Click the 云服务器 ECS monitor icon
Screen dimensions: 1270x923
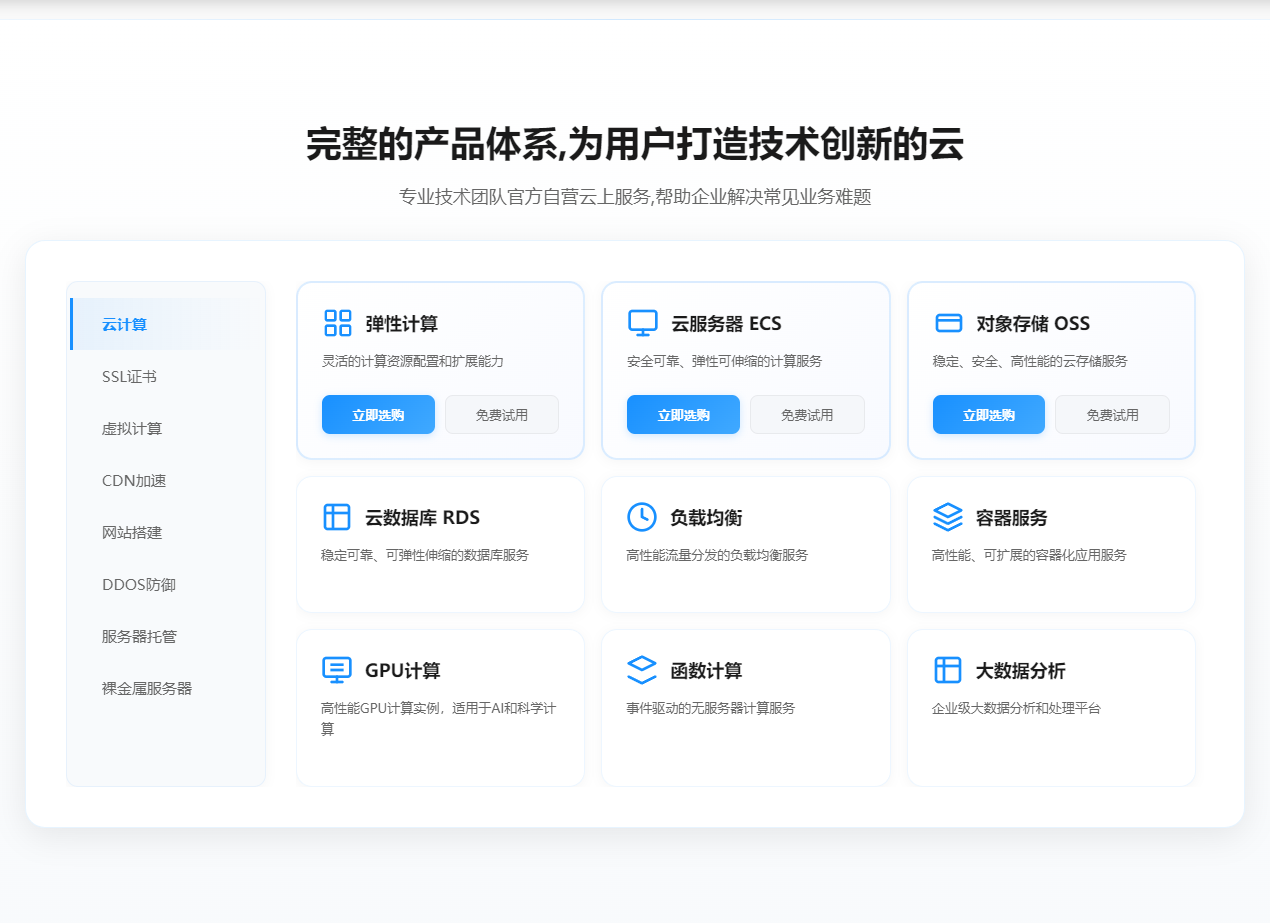(x=645, y=322)
